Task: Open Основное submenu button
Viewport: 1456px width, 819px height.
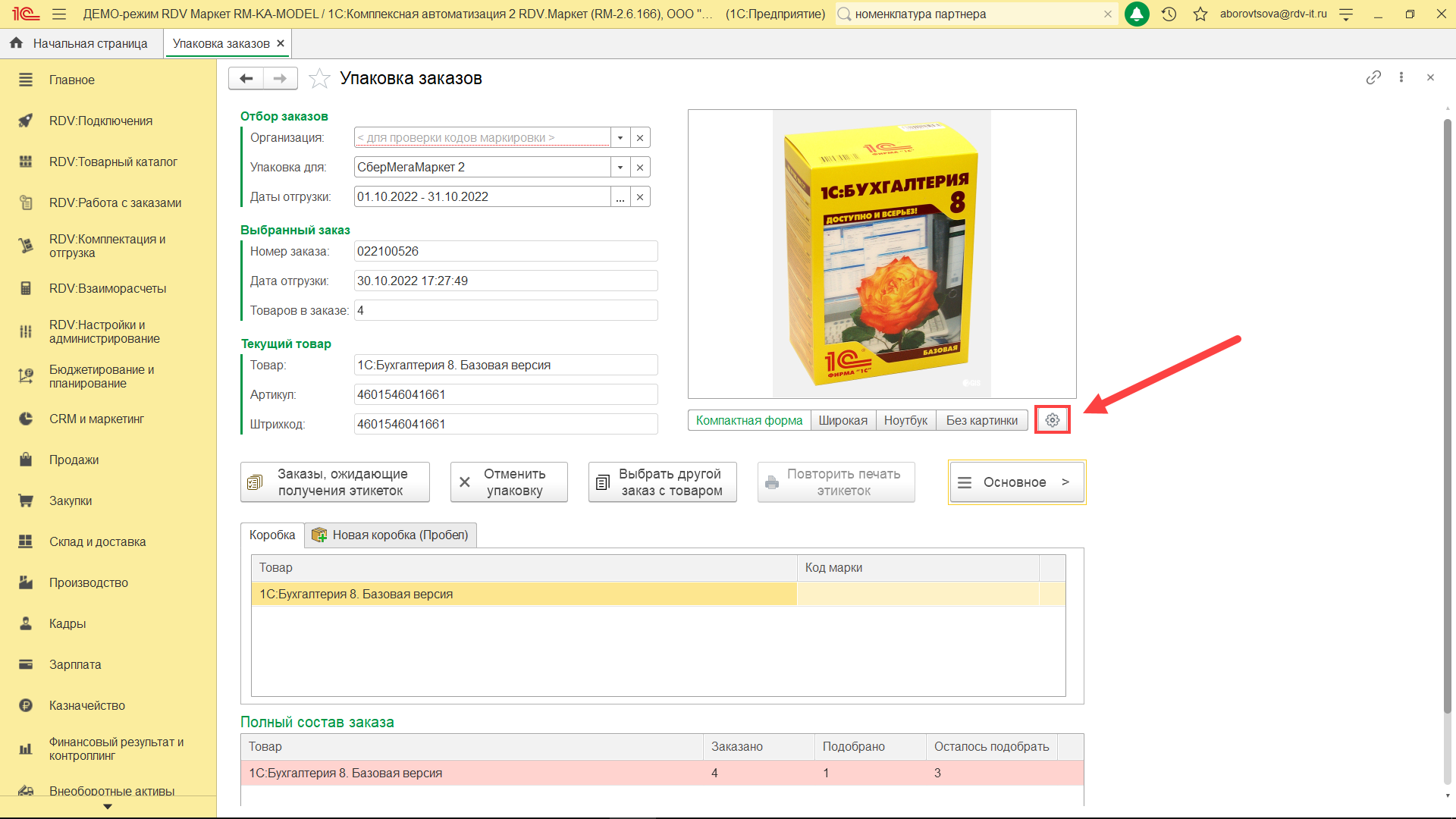Action: (x=1016, y=482)
